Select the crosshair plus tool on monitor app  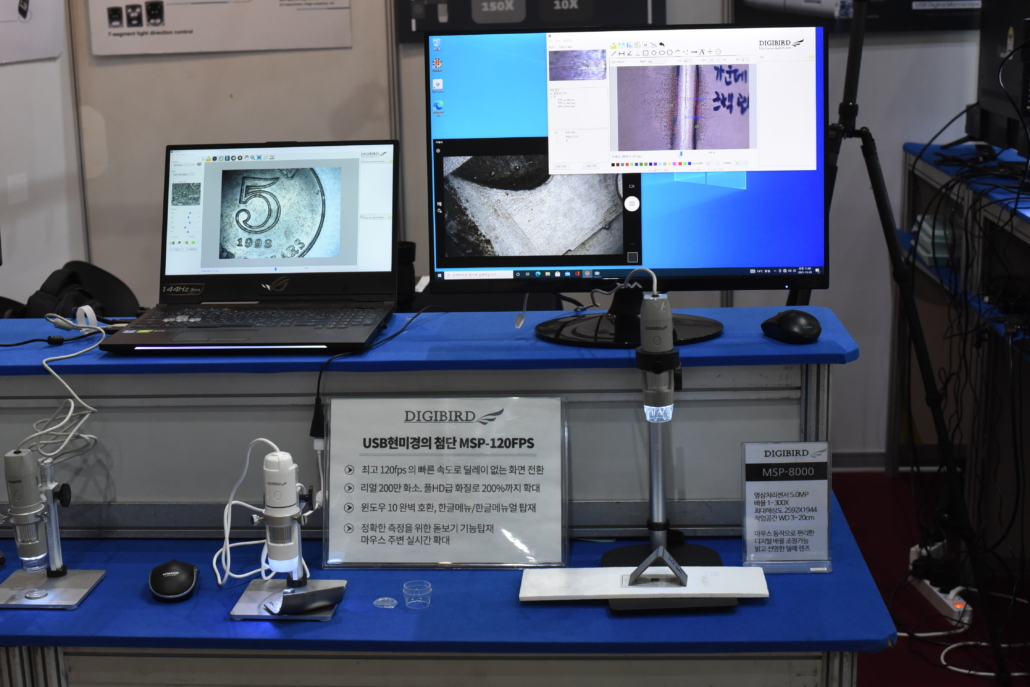710,52
